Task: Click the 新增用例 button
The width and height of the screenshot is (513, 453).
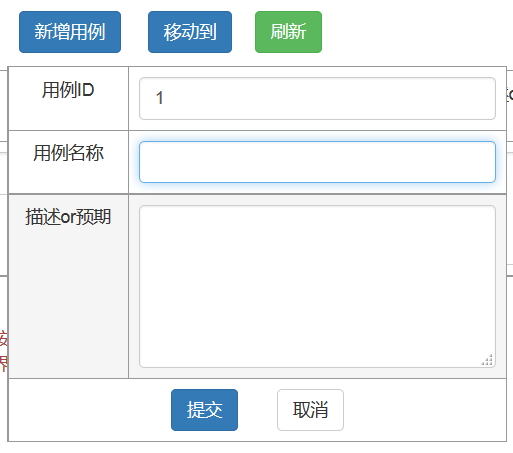Action: tap(70, 32)
